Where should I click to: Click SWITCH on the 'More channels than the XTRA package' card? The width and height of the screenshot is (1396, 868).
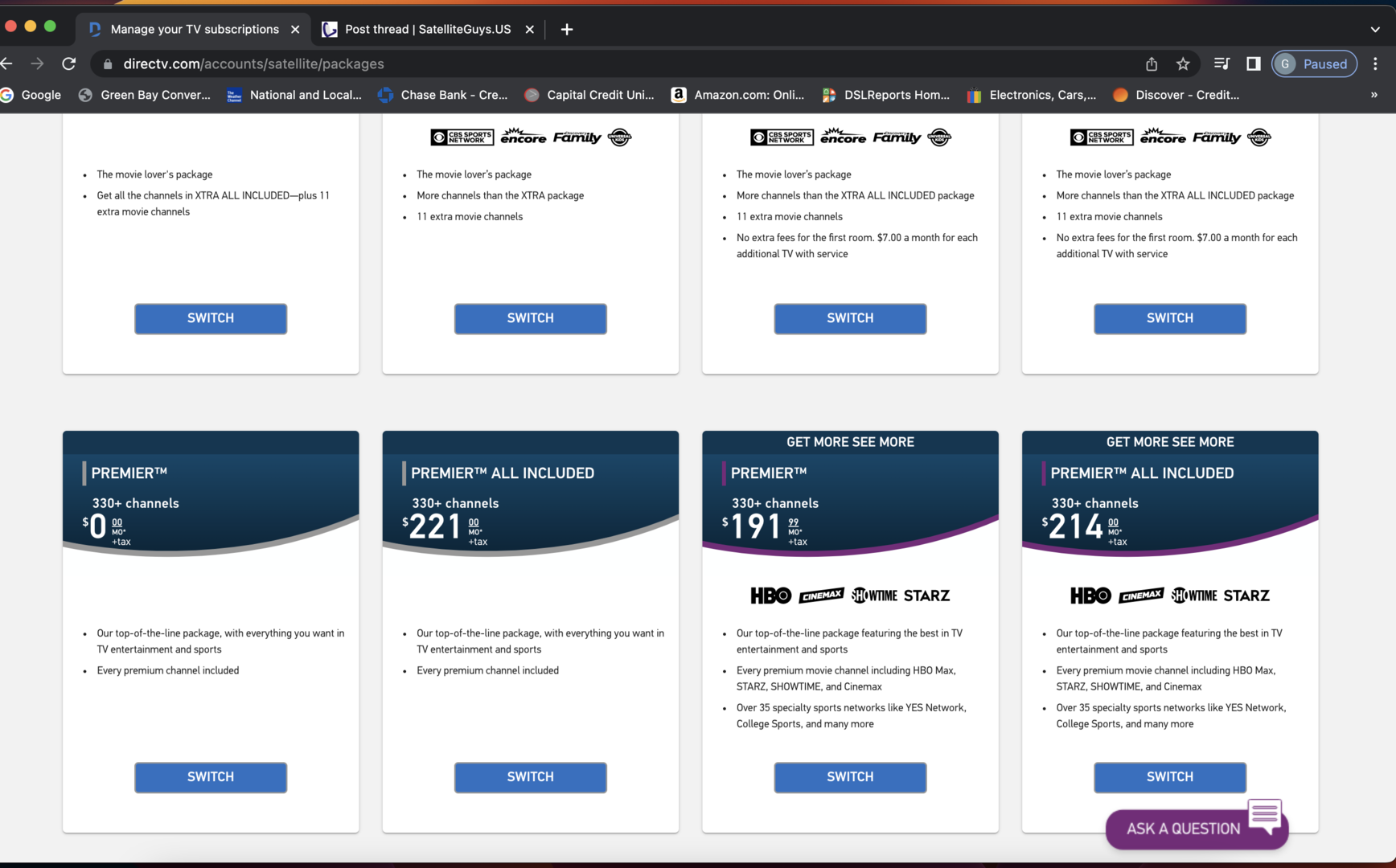[531, 318]
